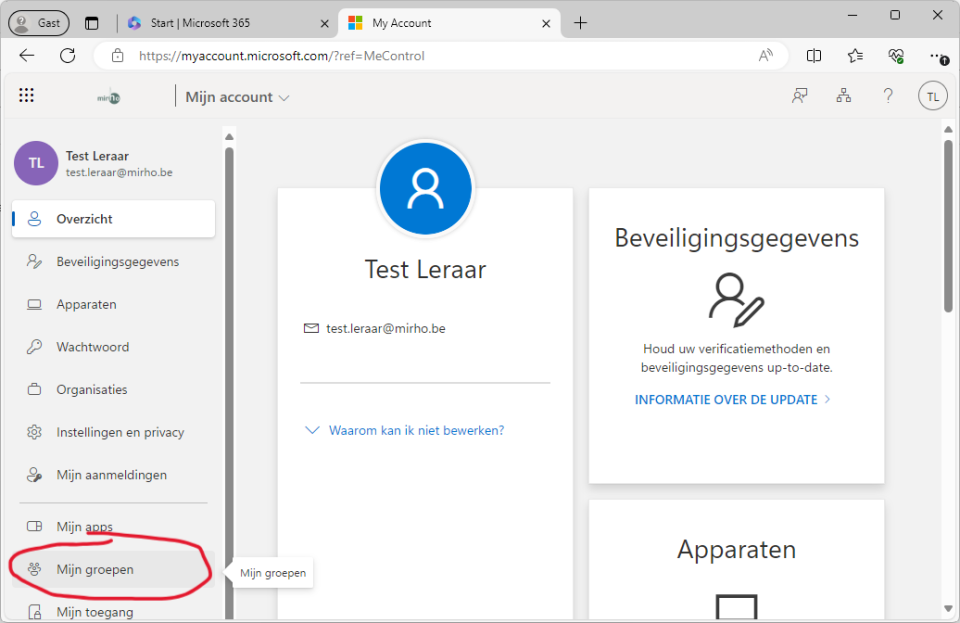Go to Wachtwoord in the sidebar
This screenshot has height=623, width=960.
92,347
